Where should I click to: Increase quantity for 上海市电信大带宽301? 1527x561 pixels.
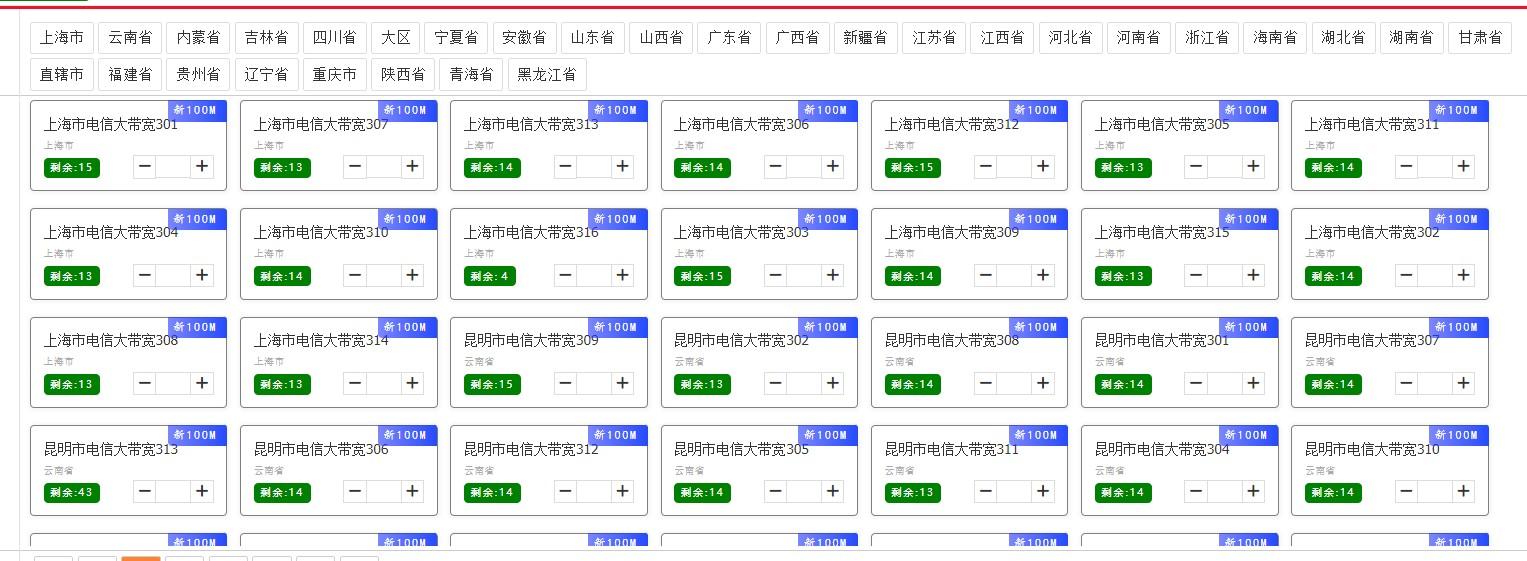point(202,166)
